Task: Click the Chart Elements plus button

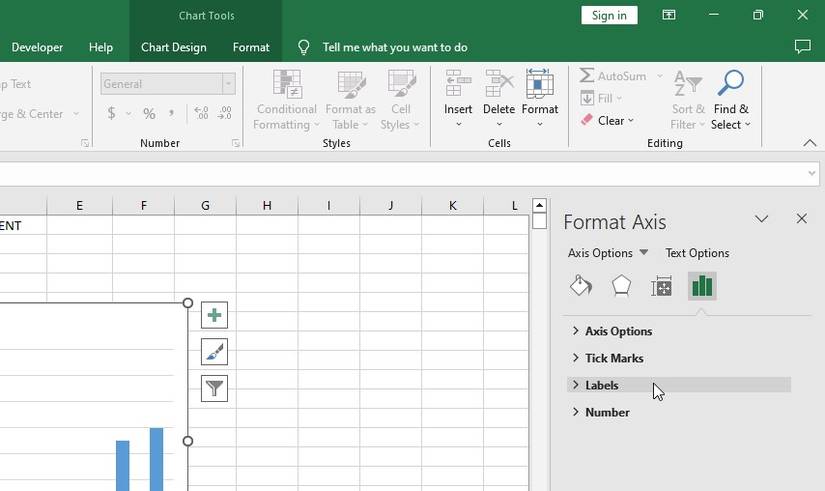Action: coord(214,315)
